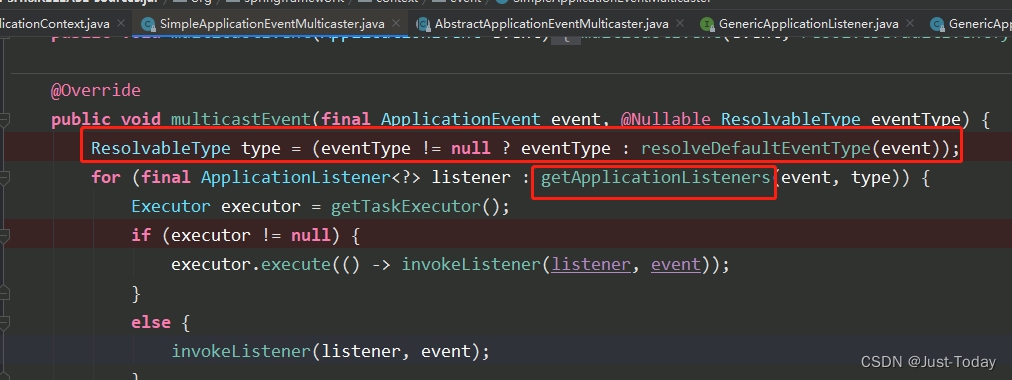Click the execute call on executor
The width and height of the screenshot is (1012, 380).
[x=295, y=265]
